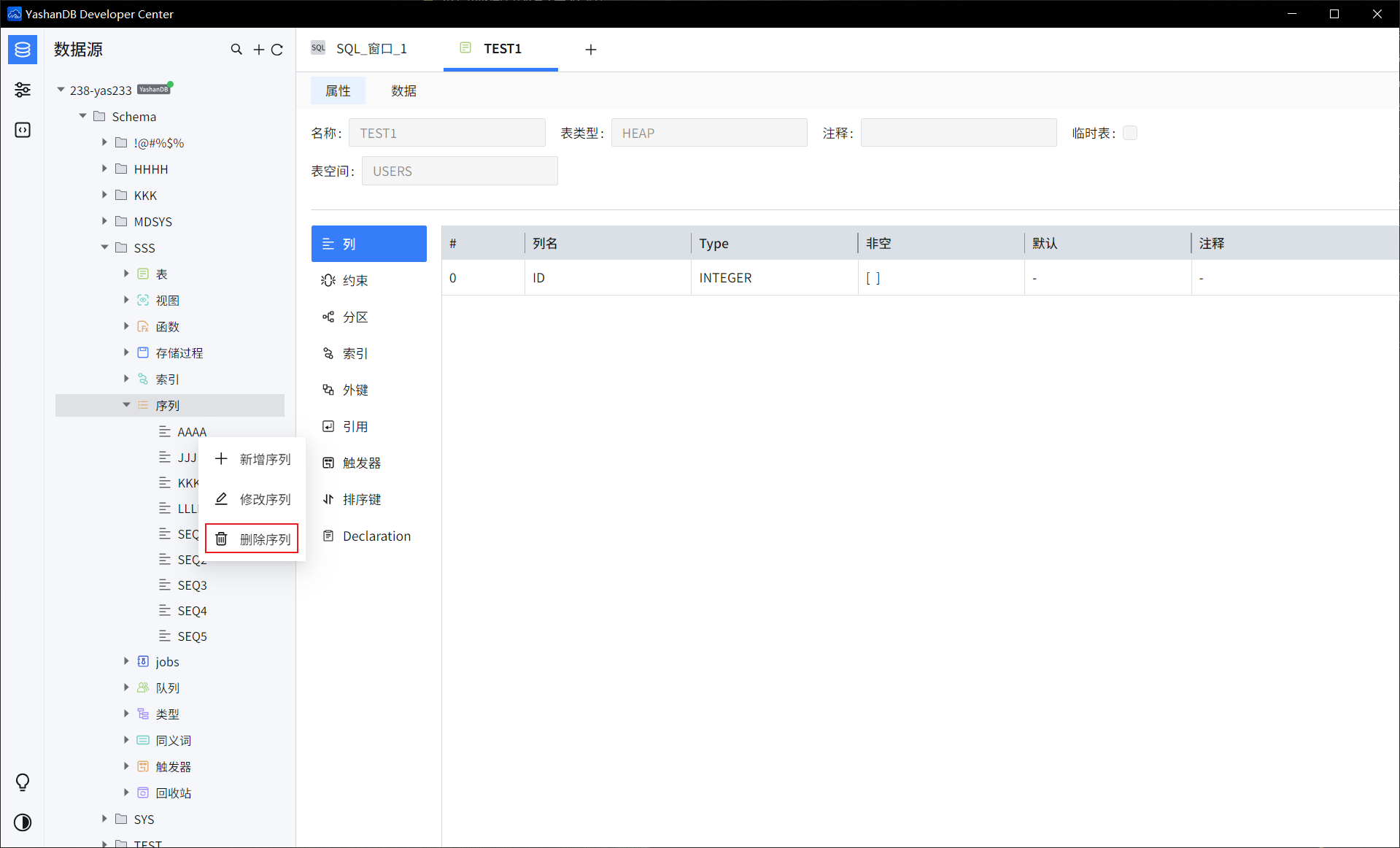The width and height of the screenshot is (1400, 848).
Task: Select the AAAA sequence
Action: tap(192, 431)
